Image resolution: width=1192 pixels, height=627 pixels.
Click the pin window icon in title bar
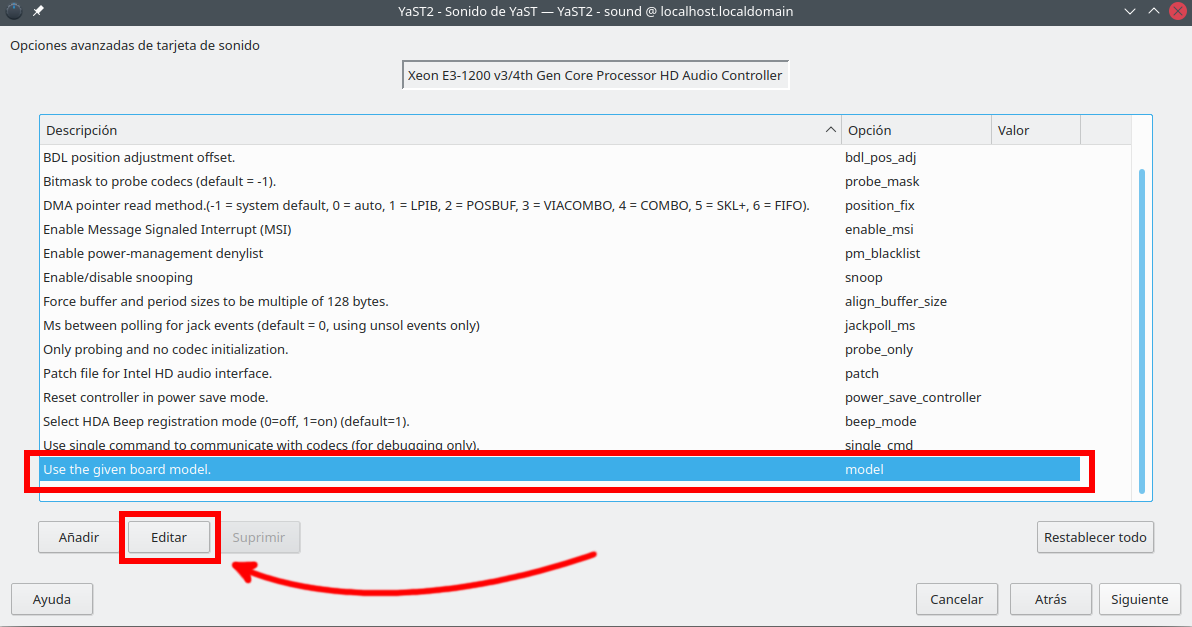tap(38, 11)
